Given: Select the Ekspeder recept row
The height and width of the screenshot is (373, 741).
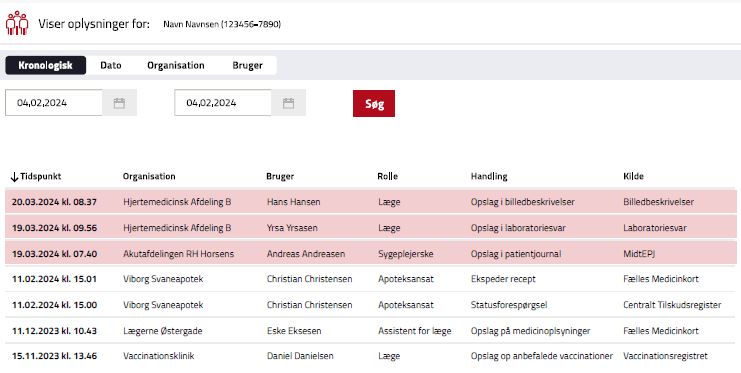Looking at the screenshot, I should [x=370, y=279].
